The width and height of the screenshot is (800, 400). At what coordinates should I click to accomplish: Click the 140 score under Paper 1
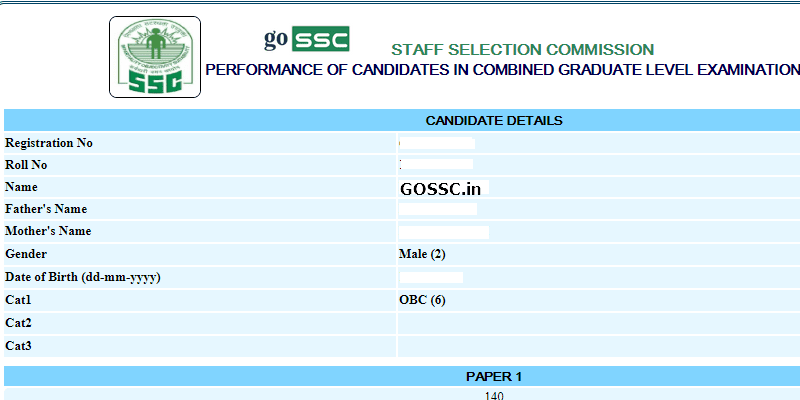[494, 396]
